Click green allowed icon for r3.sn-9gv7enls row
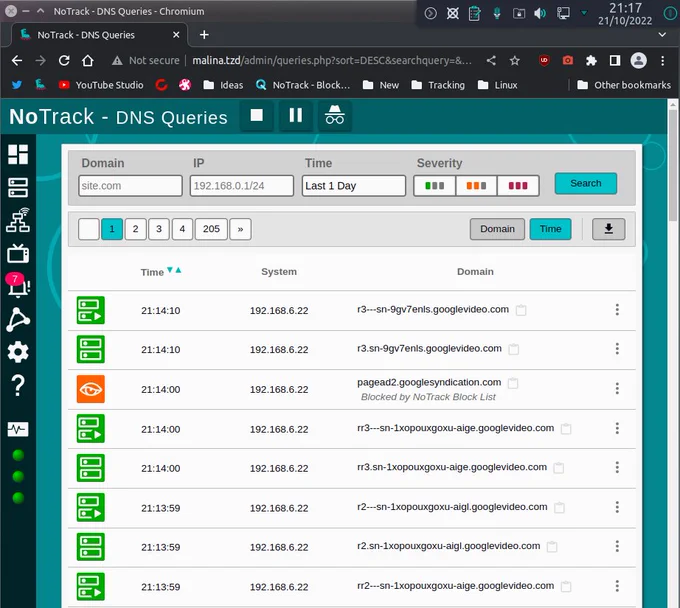The width and height of the screenshot is (680, 608). pos(91,349)
